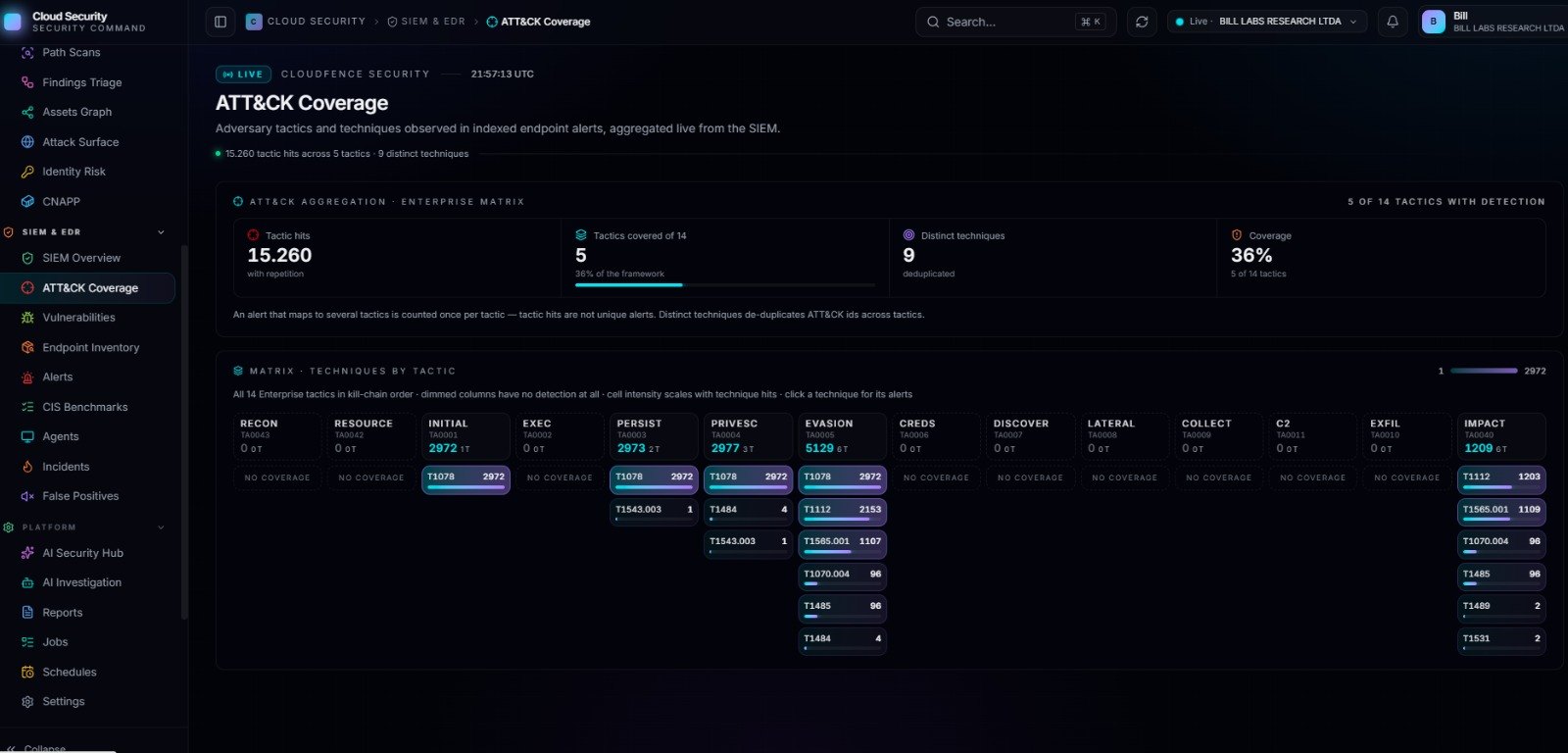1568x753 pixels.
Task: Click NO COVERAGE under CREDS column
Action: coord(936,478)
